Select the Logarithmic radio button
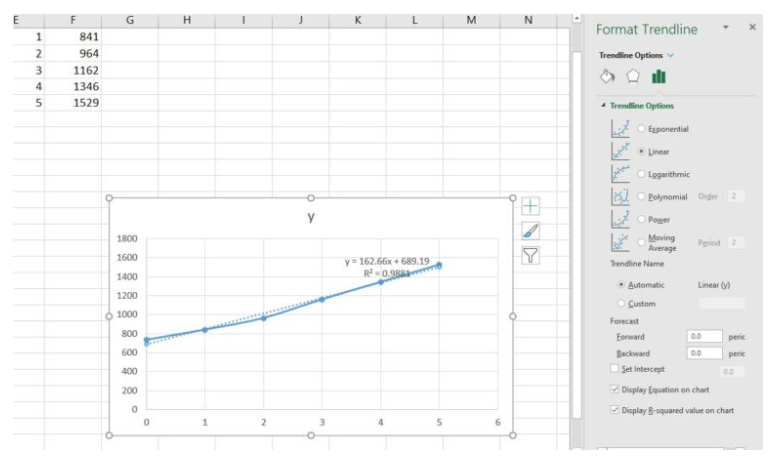Image resolution: width=775 pixels, height=465 pixels. (x=641, y=174)
